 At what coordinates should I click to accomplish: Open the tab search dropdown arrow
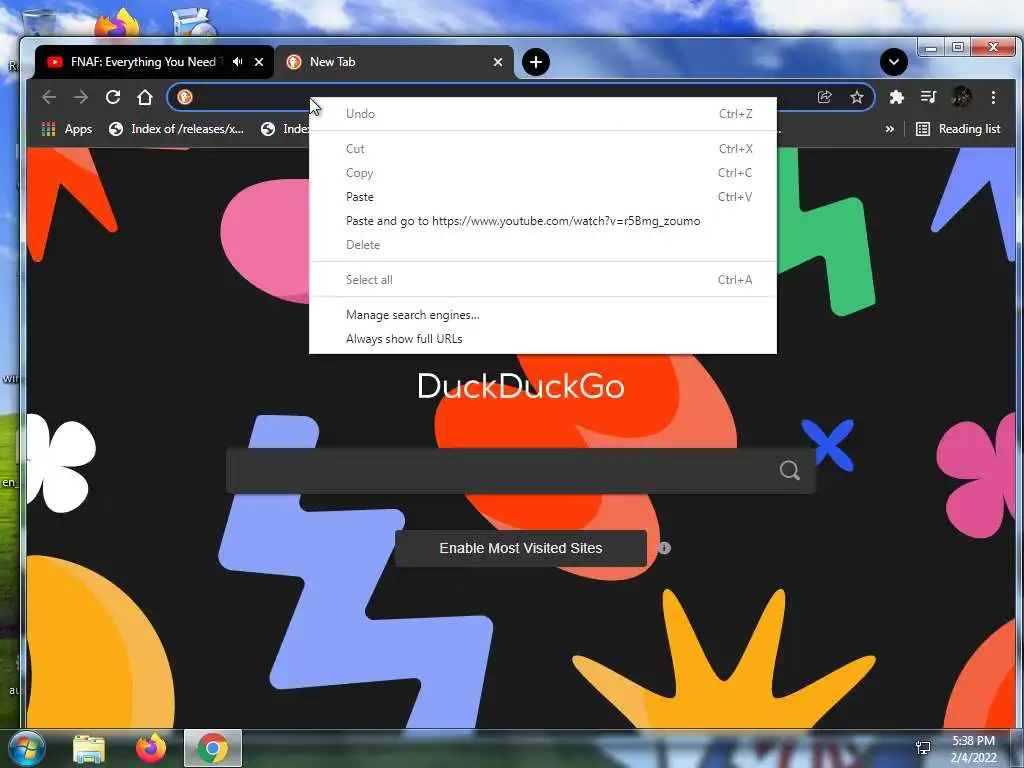tap(893, 62)
